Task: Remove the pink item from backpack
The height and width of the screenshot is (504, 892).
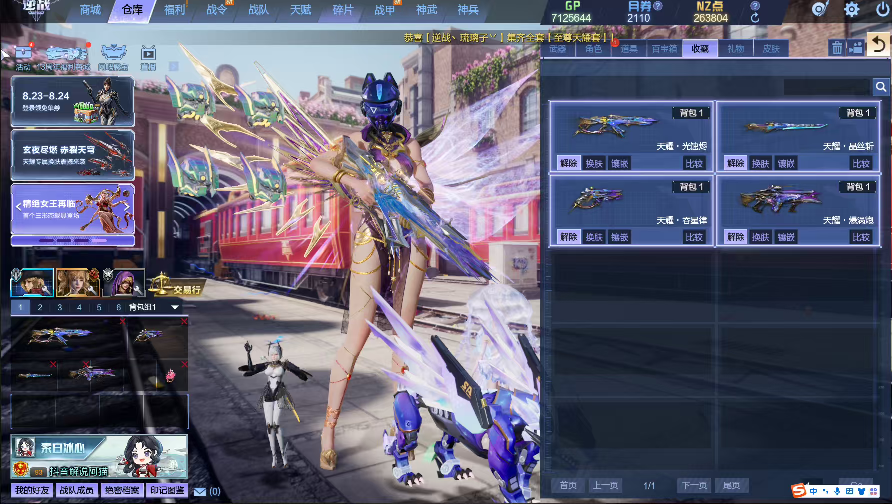Action: pos(185,364)
